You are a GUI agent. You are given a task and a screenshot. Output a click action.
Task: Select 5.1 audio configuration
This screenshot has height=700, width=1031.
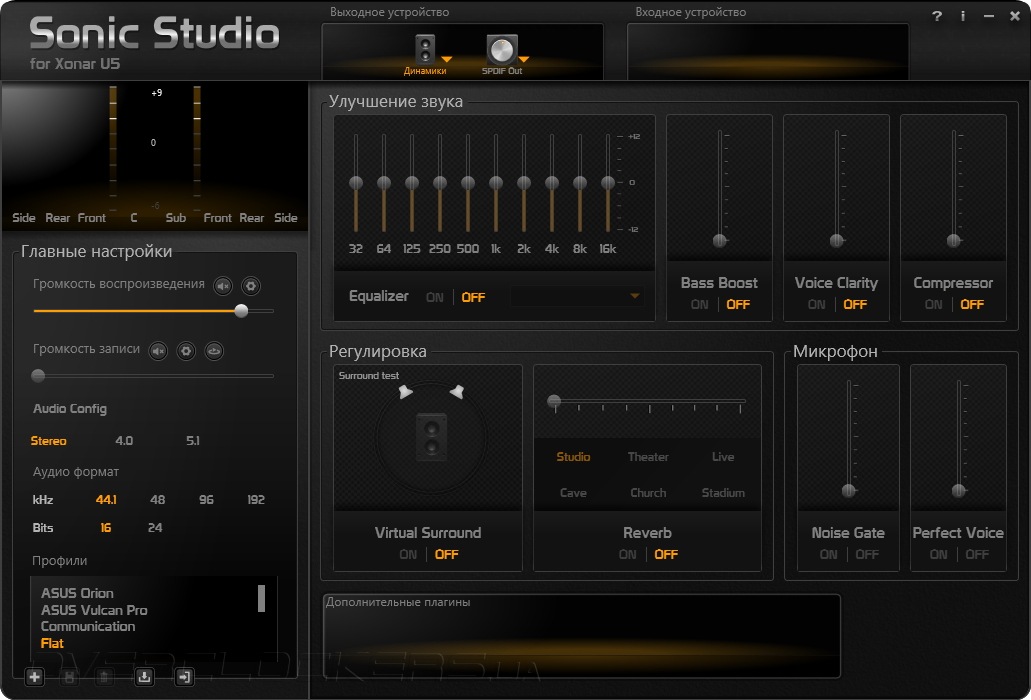[193, 440]
